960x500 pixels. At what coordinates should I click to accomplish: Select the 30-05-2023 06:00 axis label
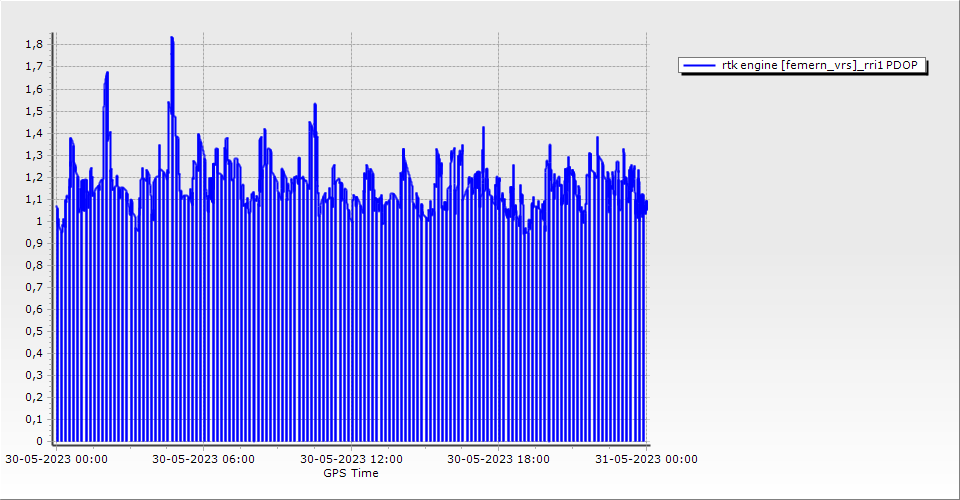[203, 459]
